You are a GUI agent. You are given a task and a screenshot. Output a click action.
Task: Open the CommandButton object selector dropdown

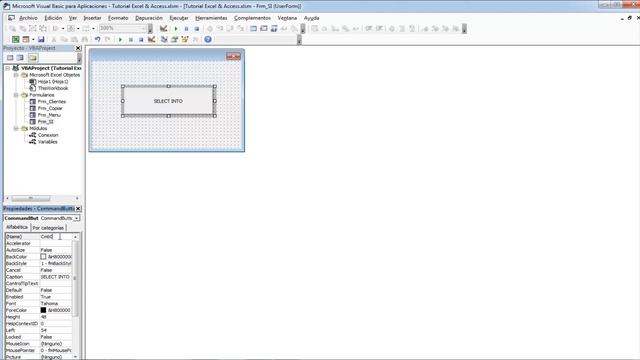click(x=76, y=218)
